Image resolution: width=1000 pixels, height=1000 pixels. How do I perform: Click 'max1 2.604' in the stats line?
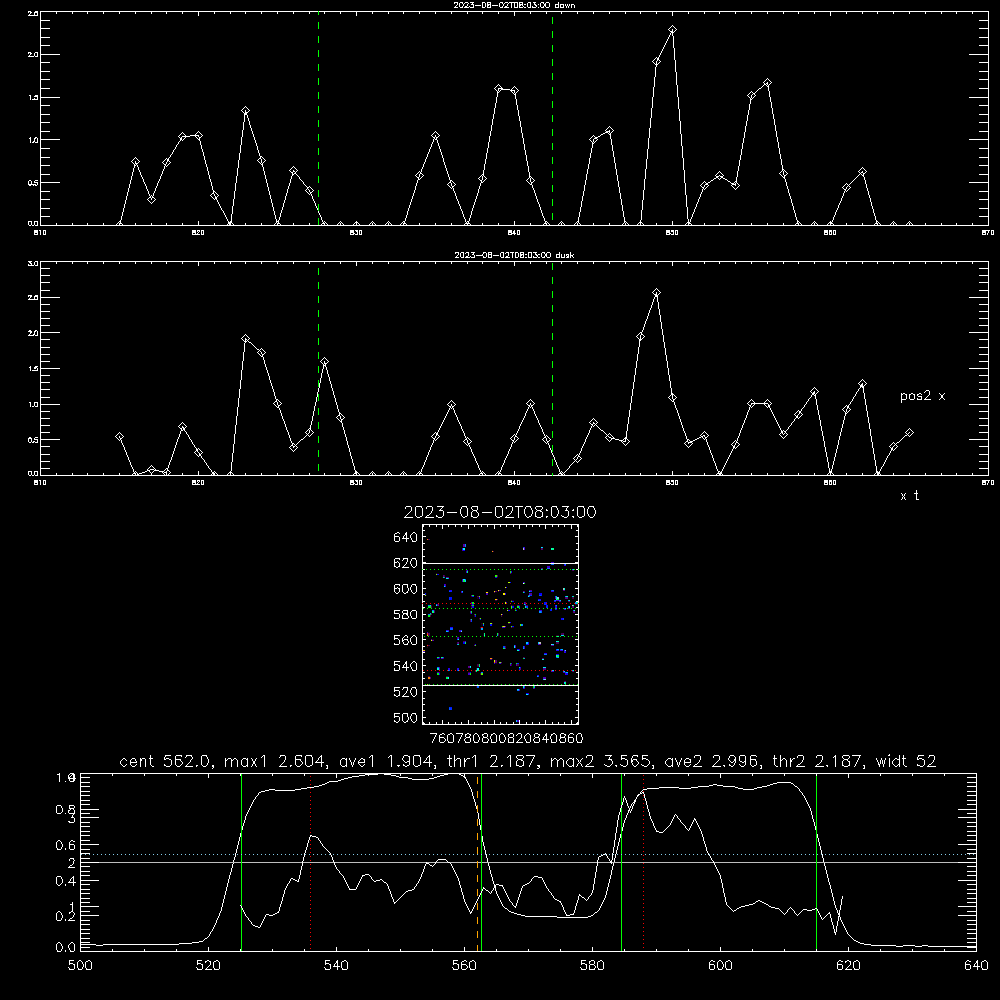(276, 761)
